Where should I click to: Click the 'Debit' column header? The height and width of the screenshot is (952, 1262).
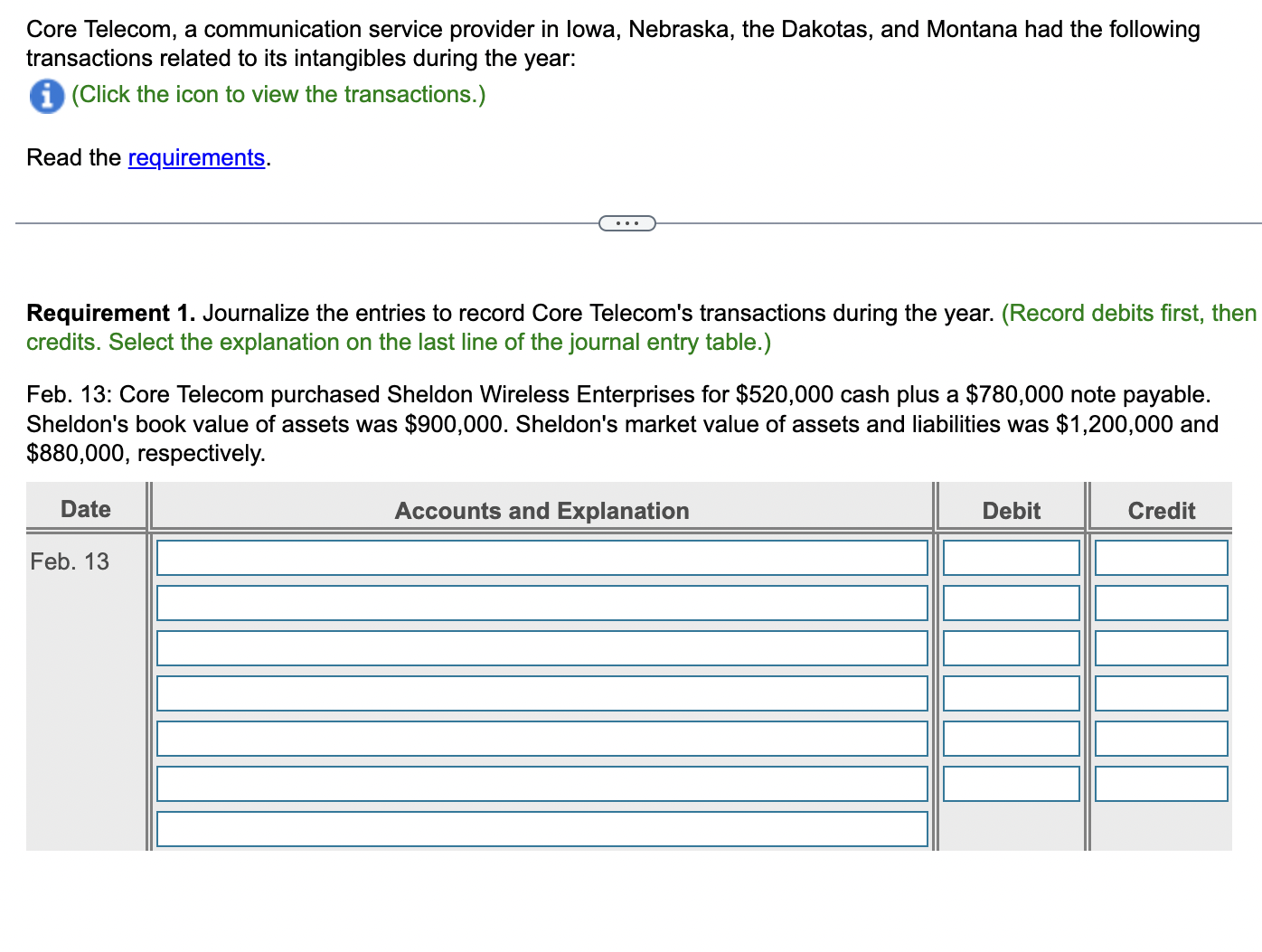coord(1012,511)
